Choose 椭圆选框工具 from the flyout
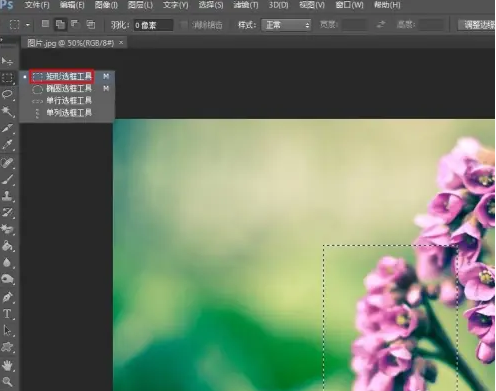Viewport: 496px width, 391px height. pyautogui.click(x=68, y=88)
